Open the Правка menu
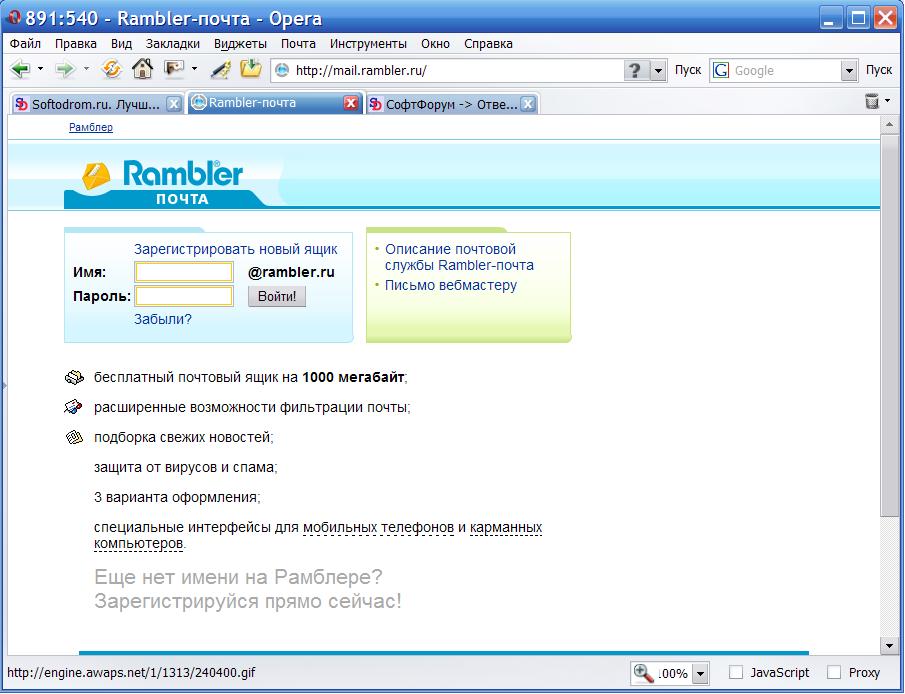905x694 pixels. (x=76, y=44)
